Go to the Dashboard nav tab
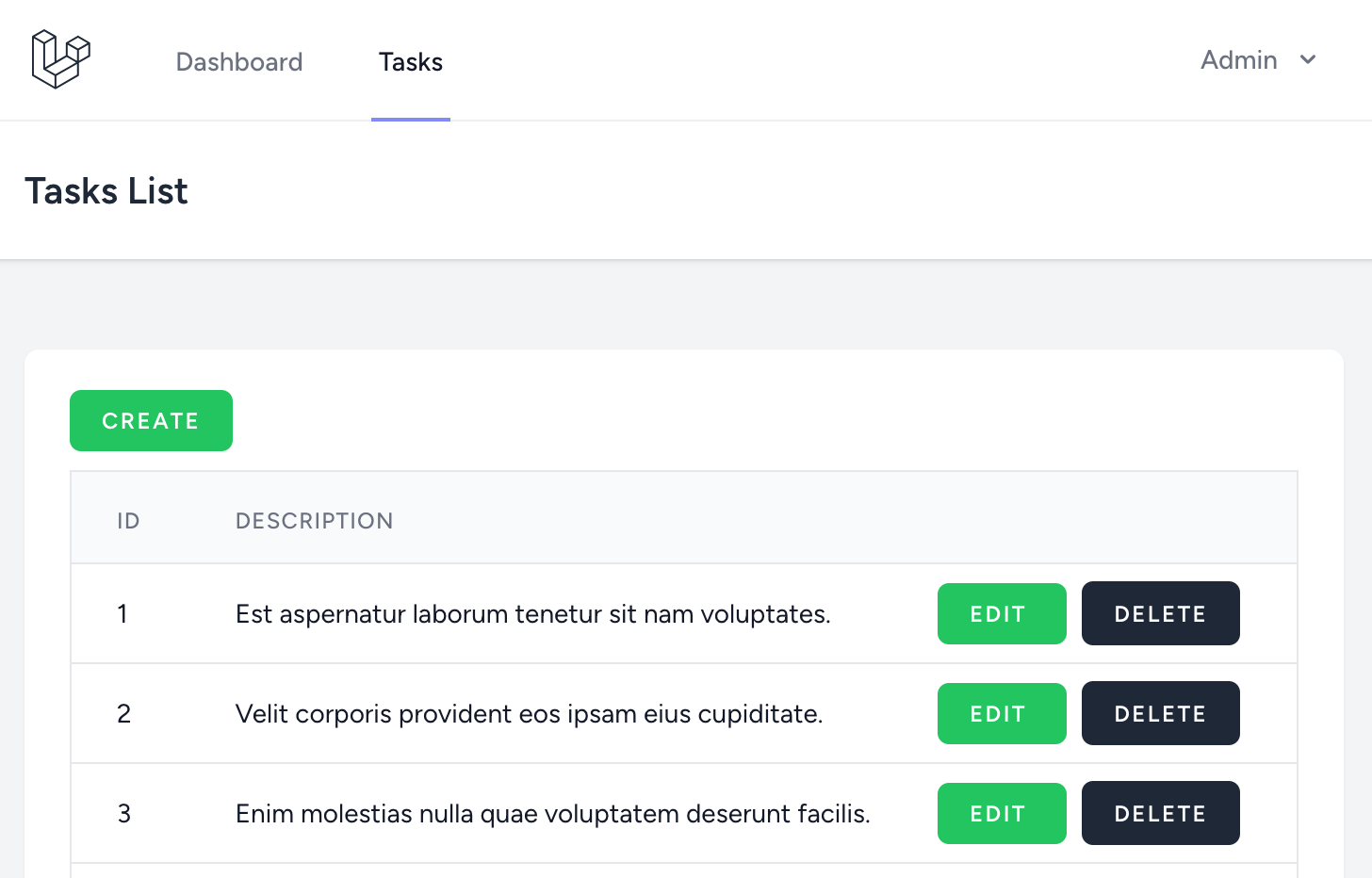 click(239, 61)
